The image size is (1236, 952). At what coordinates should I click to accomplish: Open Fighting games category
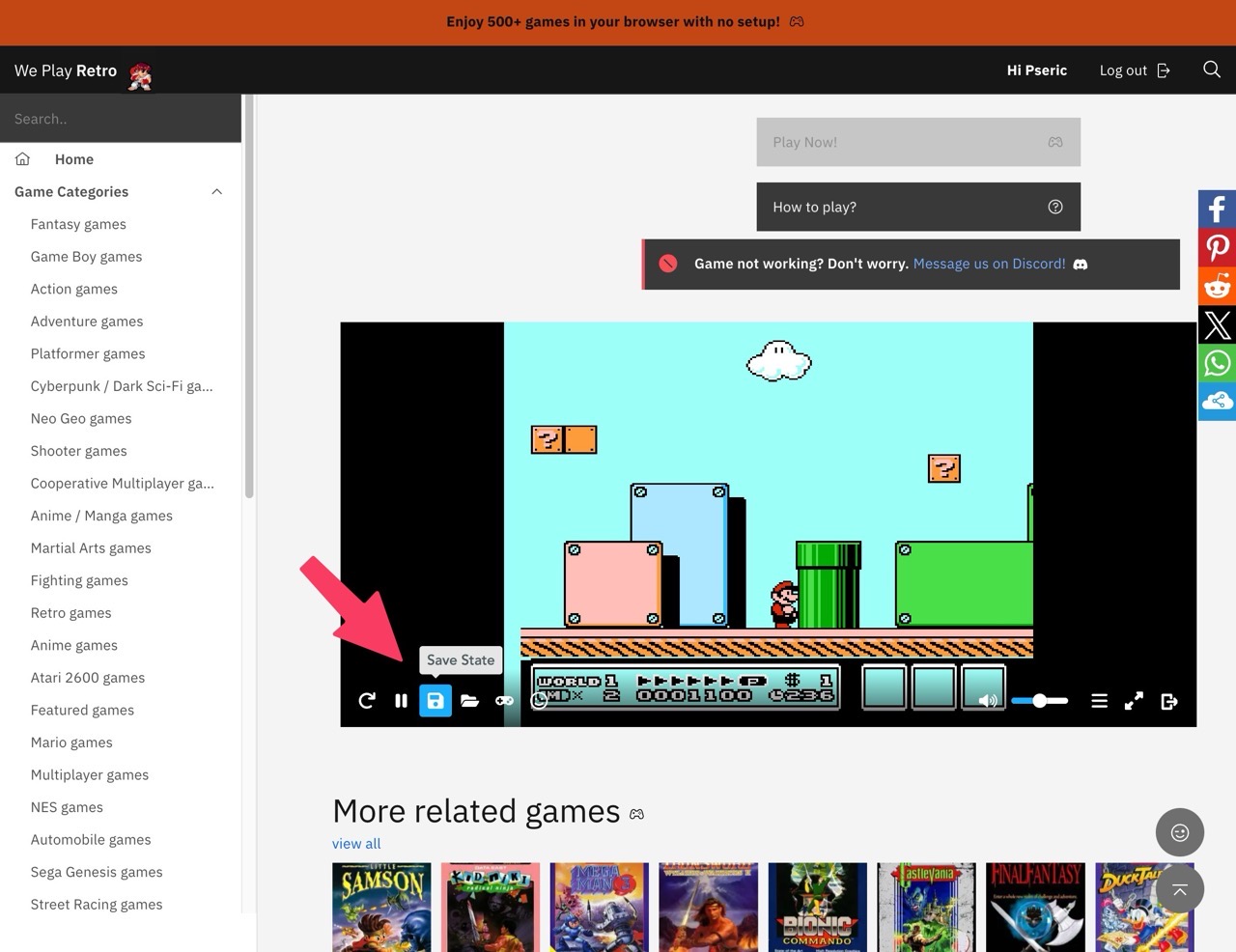point(79,580)
